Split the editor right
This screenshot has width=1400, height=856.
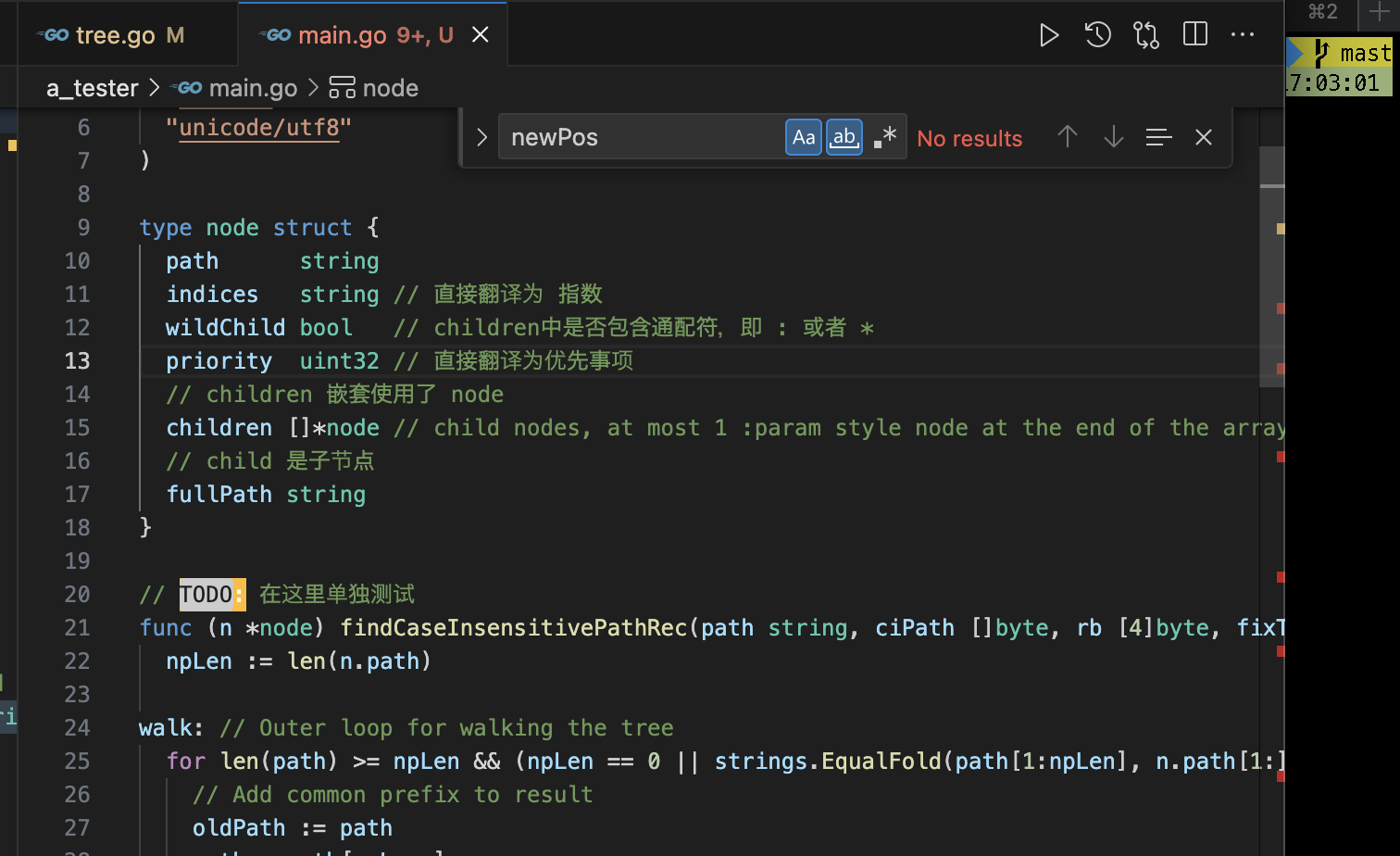(x=1195, y=34)
